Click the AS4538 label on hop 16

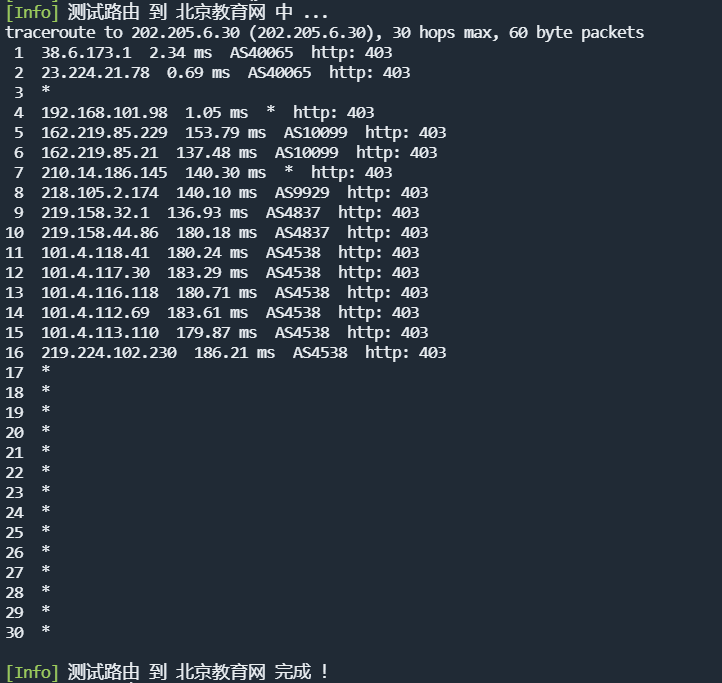point(320,353)
